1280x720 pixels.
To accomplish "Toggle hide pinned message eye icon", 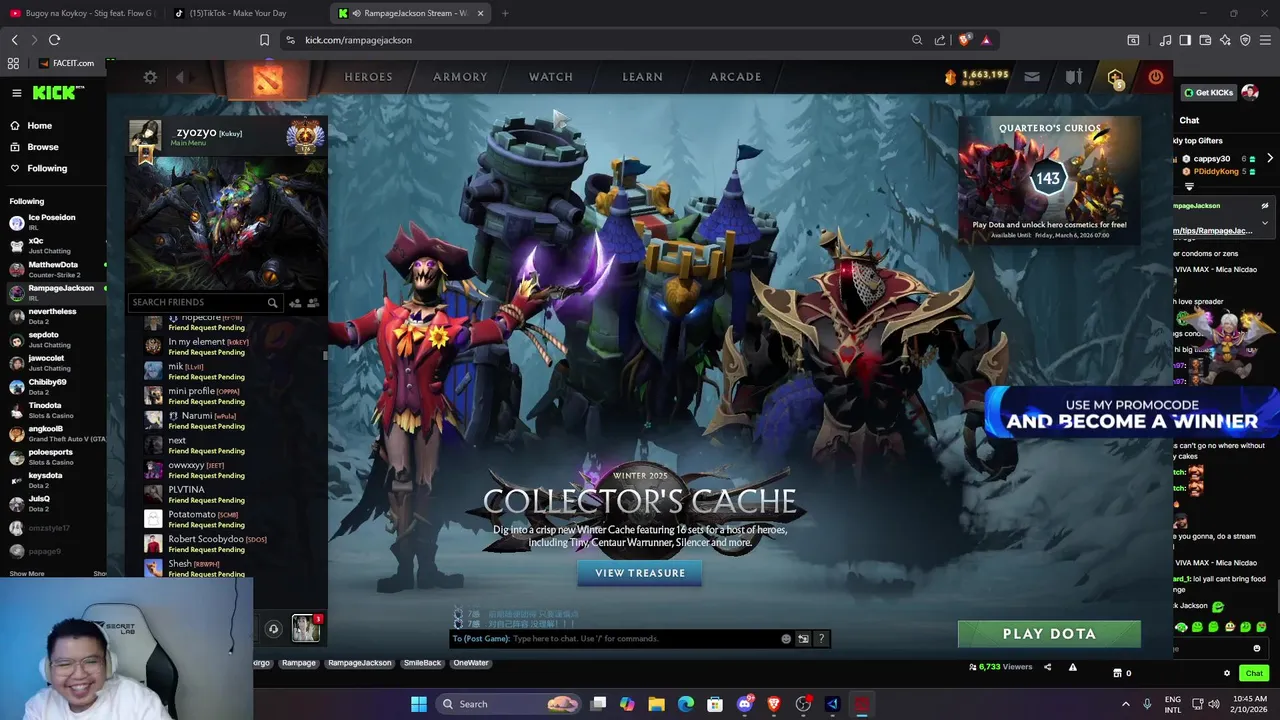I will tap(1265, 206).
